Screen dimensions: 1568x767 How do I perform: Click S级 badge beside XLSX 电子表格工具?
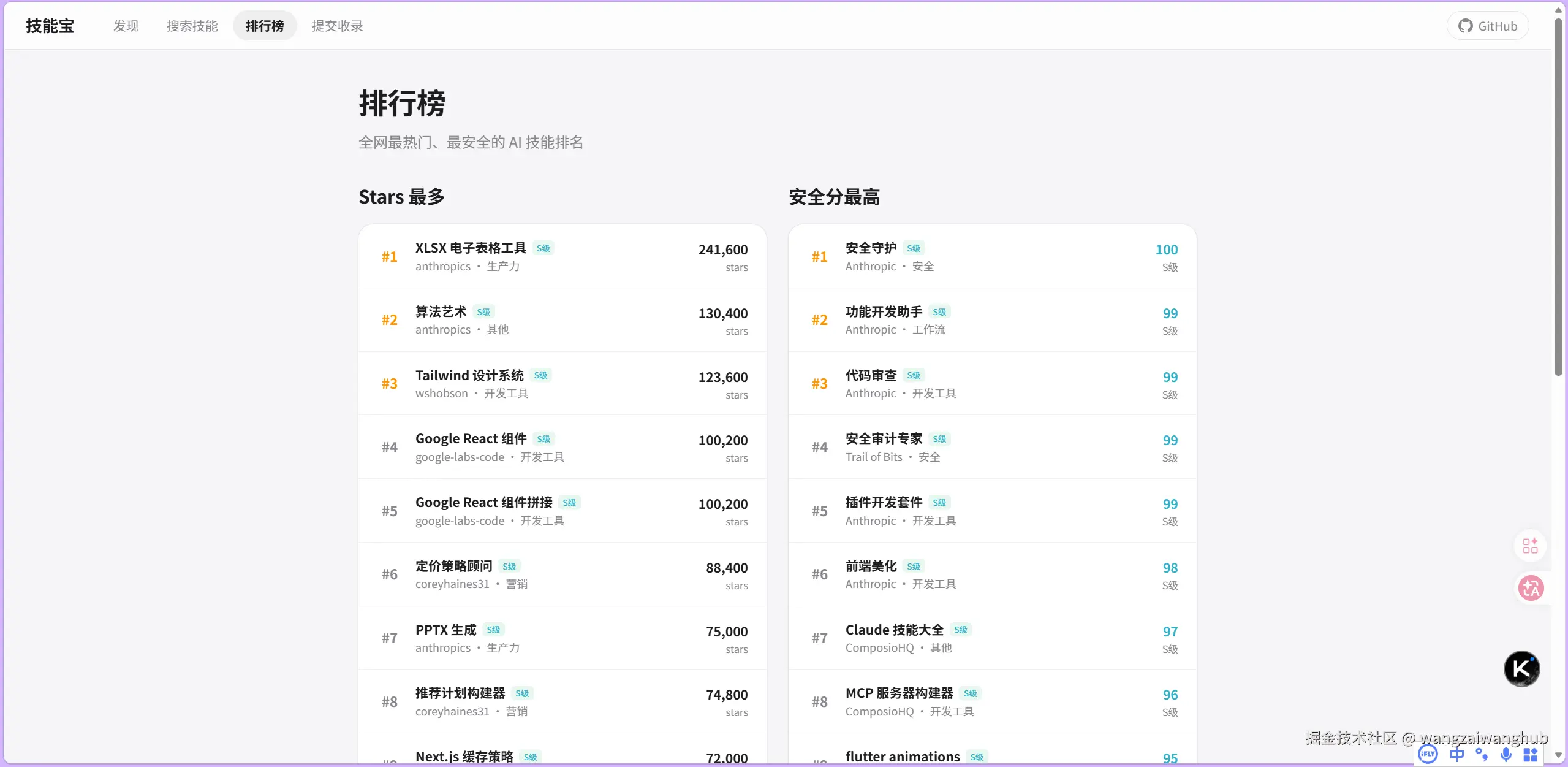click(x=543, y=248)
